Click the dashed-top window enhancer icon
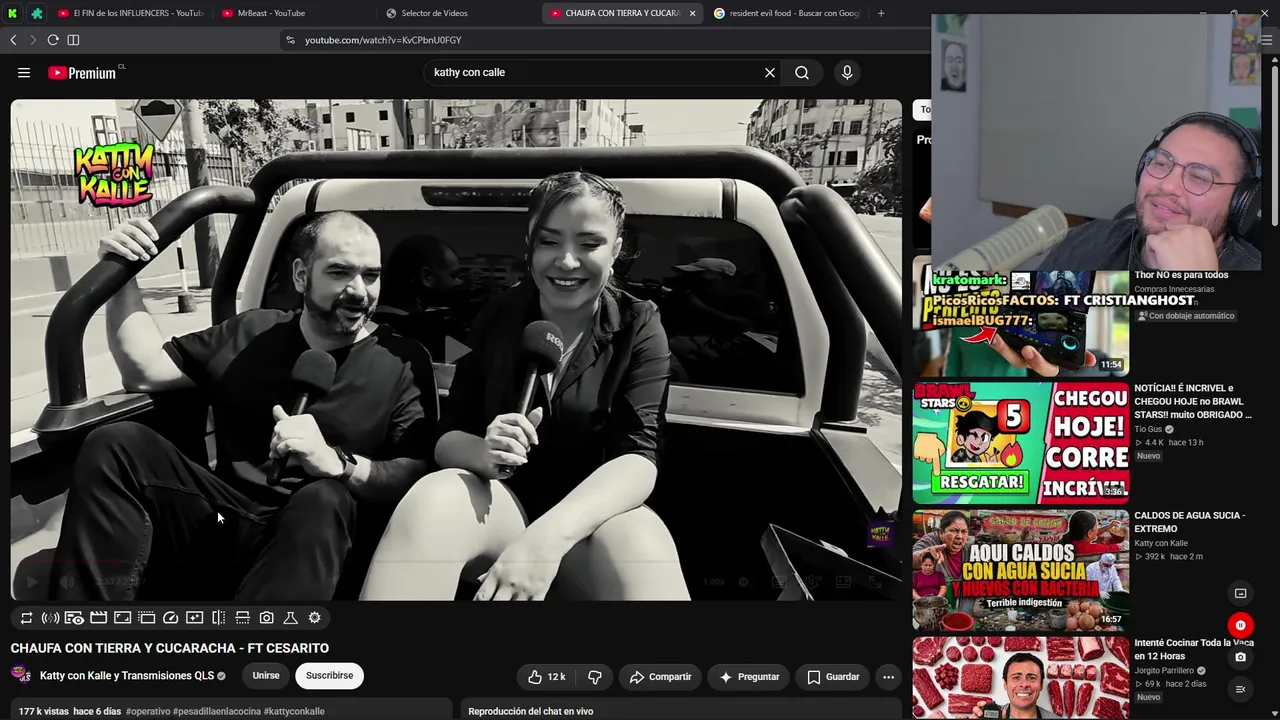 pyautogui.click(x=146, y=618)
